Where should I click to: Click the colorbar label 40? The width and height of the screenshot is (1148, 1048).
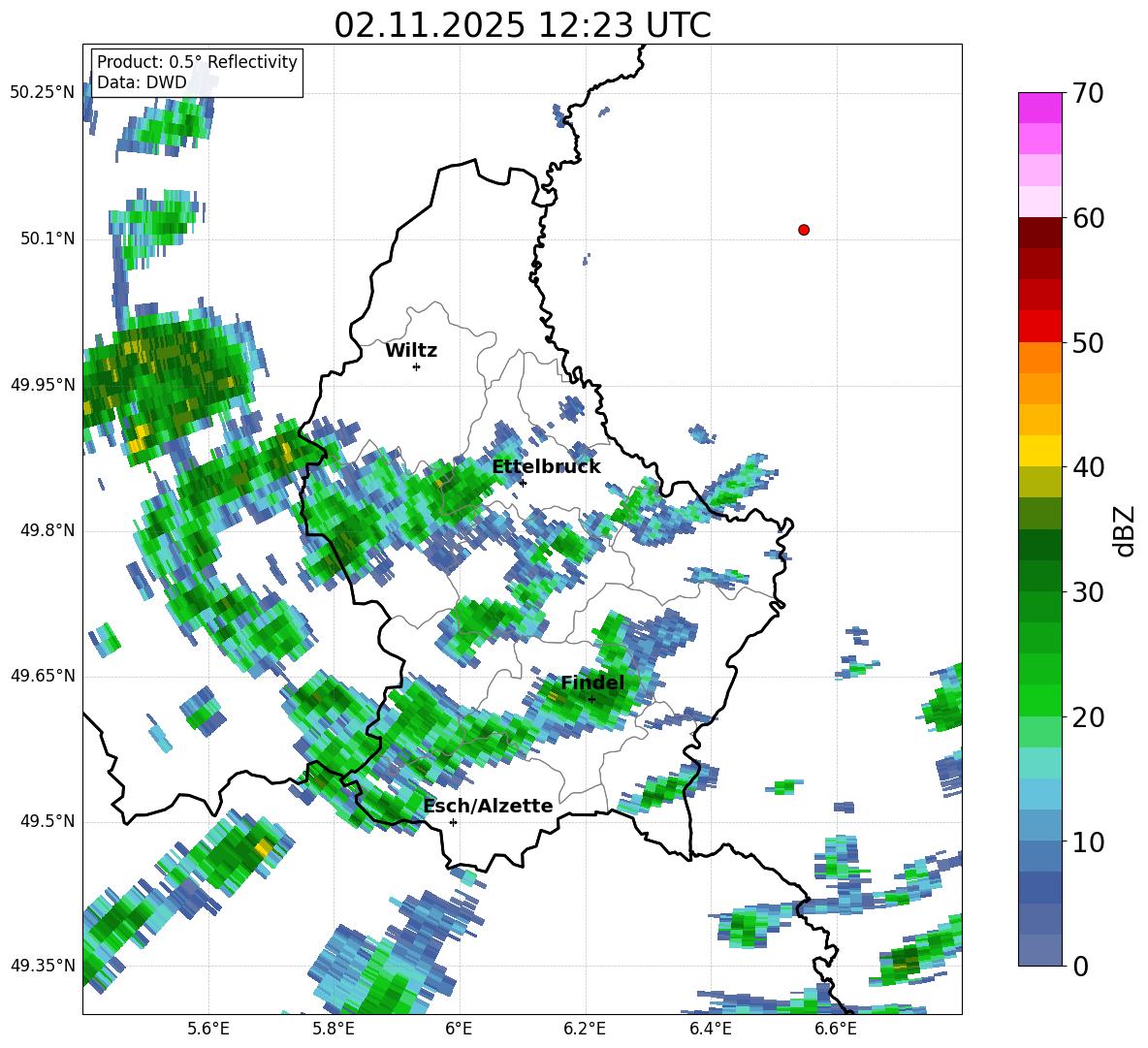pyautogui.click(x=1088, y=467)
